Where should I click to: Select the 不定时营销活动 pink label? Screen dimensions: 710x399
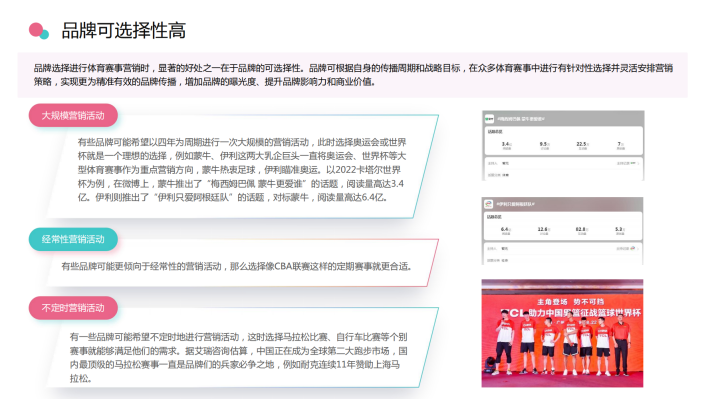[x=73, y=308]
